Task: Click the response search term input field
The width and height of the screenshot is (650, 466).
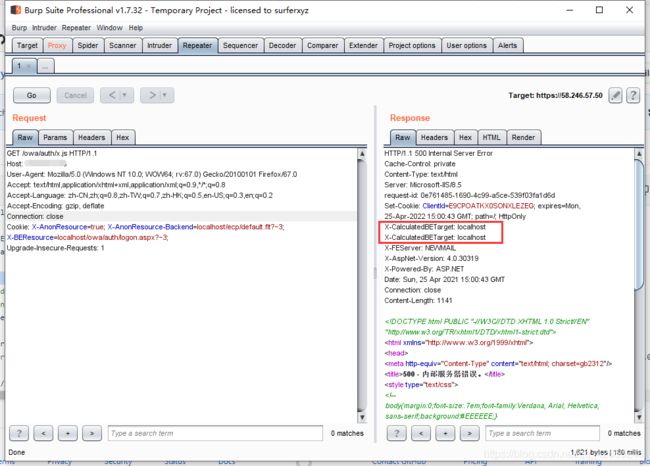Action: point(542,433)
